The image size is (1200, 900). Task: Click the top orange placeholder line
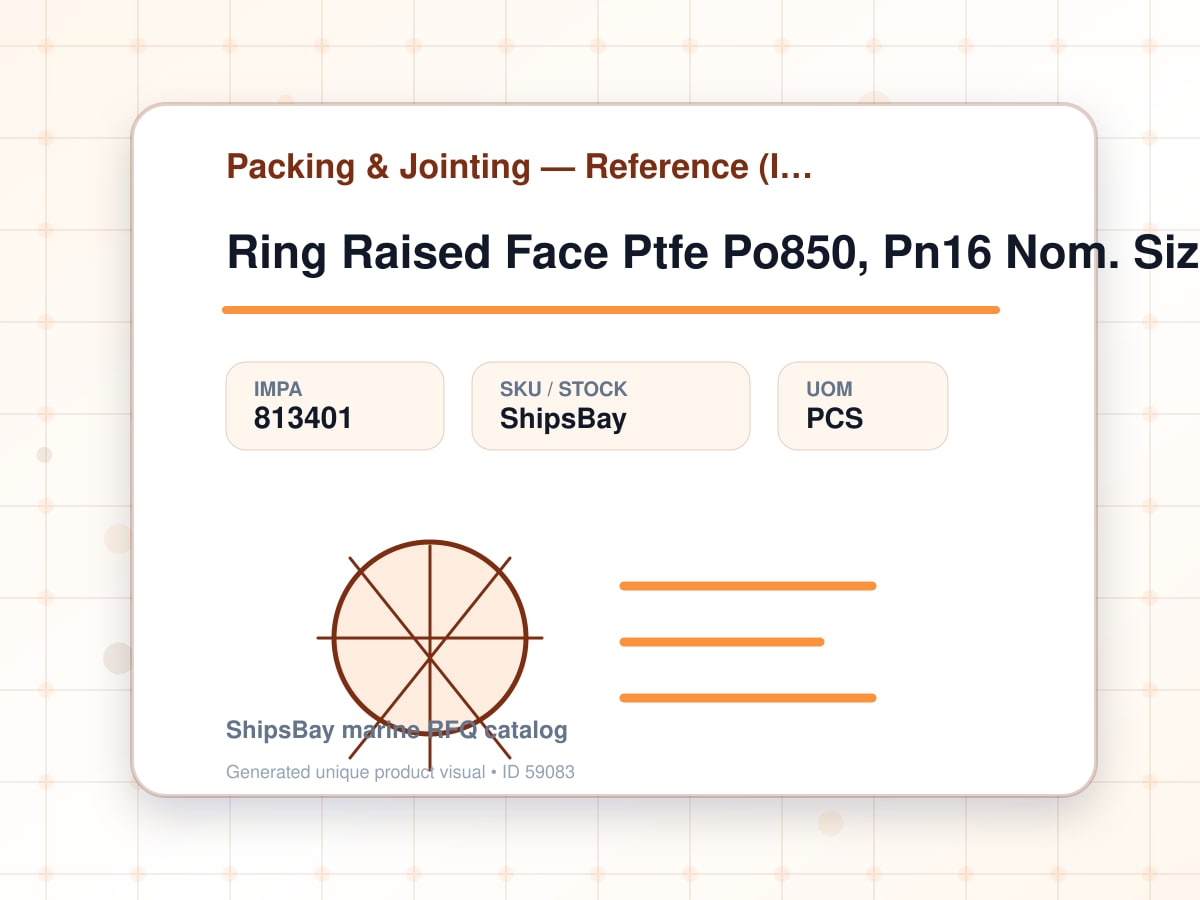point(748,586)
